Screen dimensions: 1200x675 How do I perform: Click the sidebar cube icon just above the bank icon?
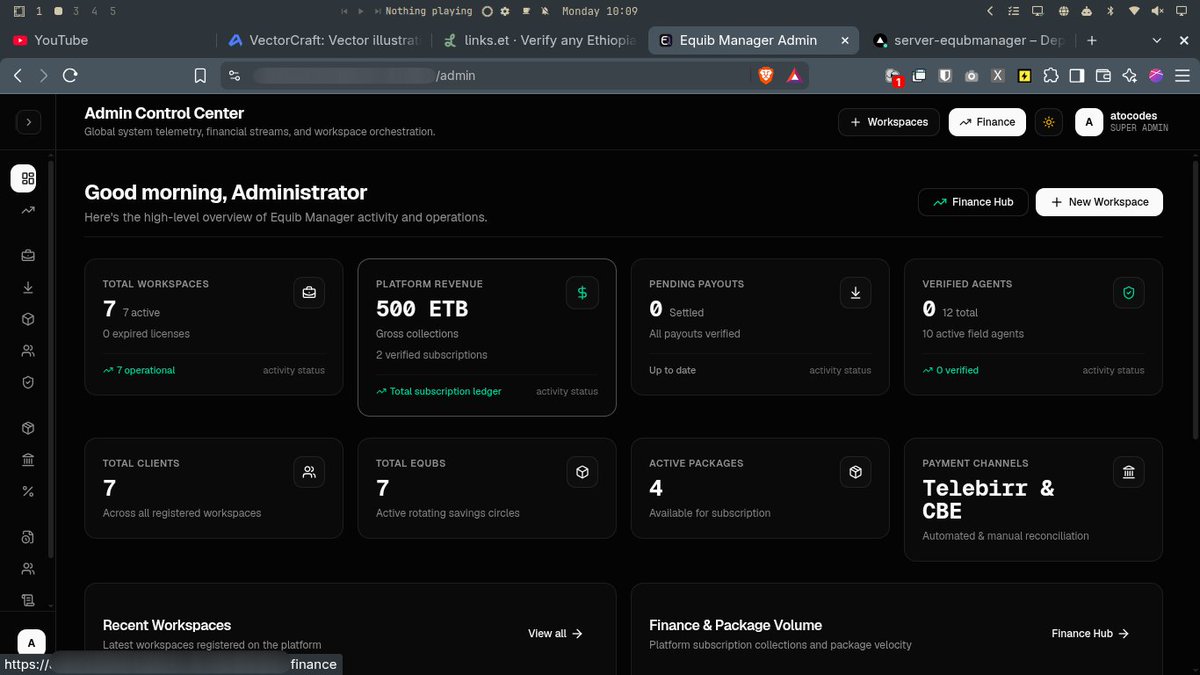tap(28, 428)
